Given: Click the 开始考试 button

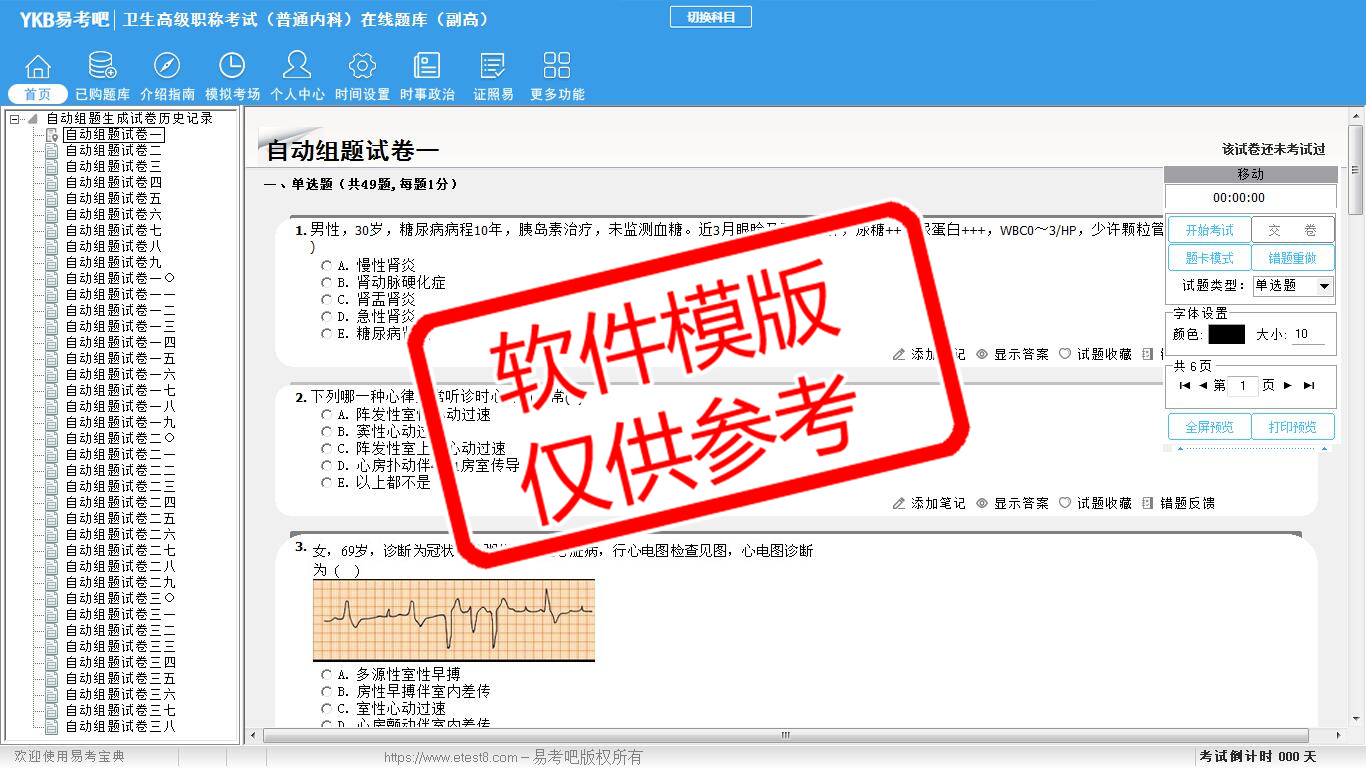Looking at the screenshot, I should [x=1209, y=230].
